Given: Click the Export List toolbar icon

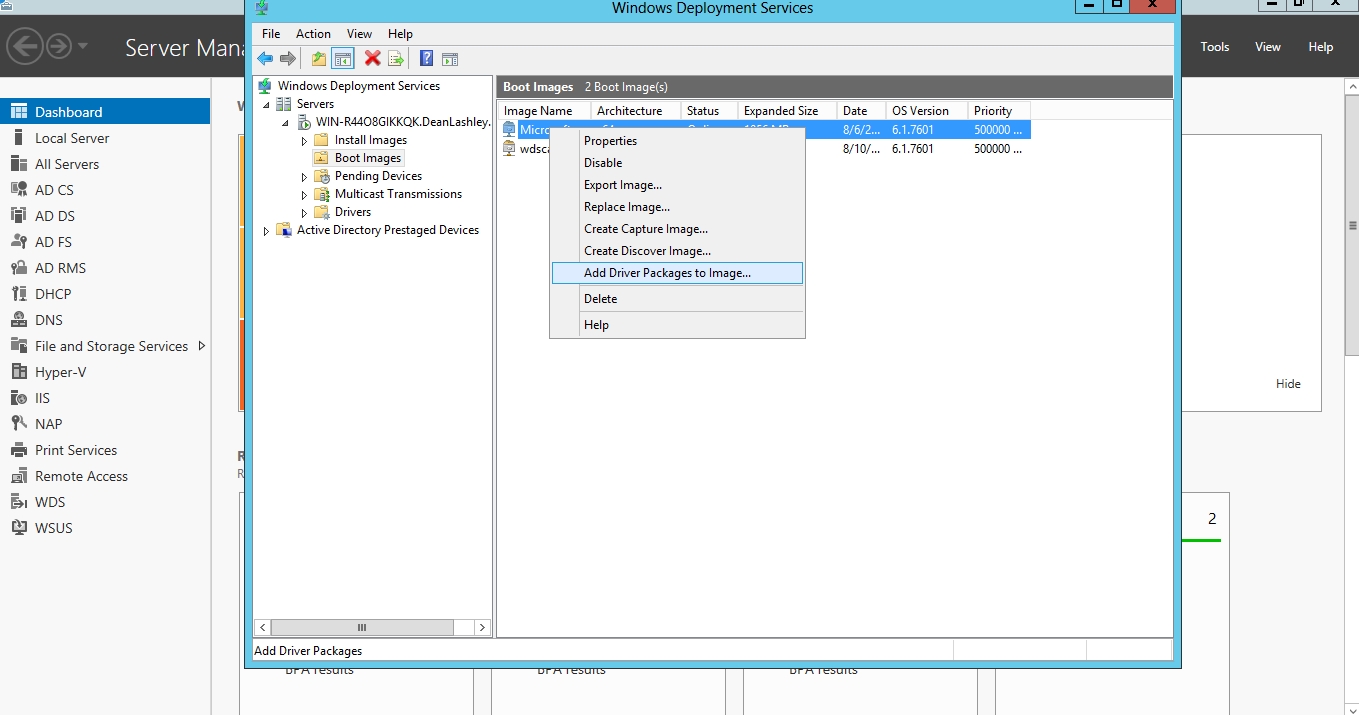Looking at the screenshot, I should (x=396, y=59).
